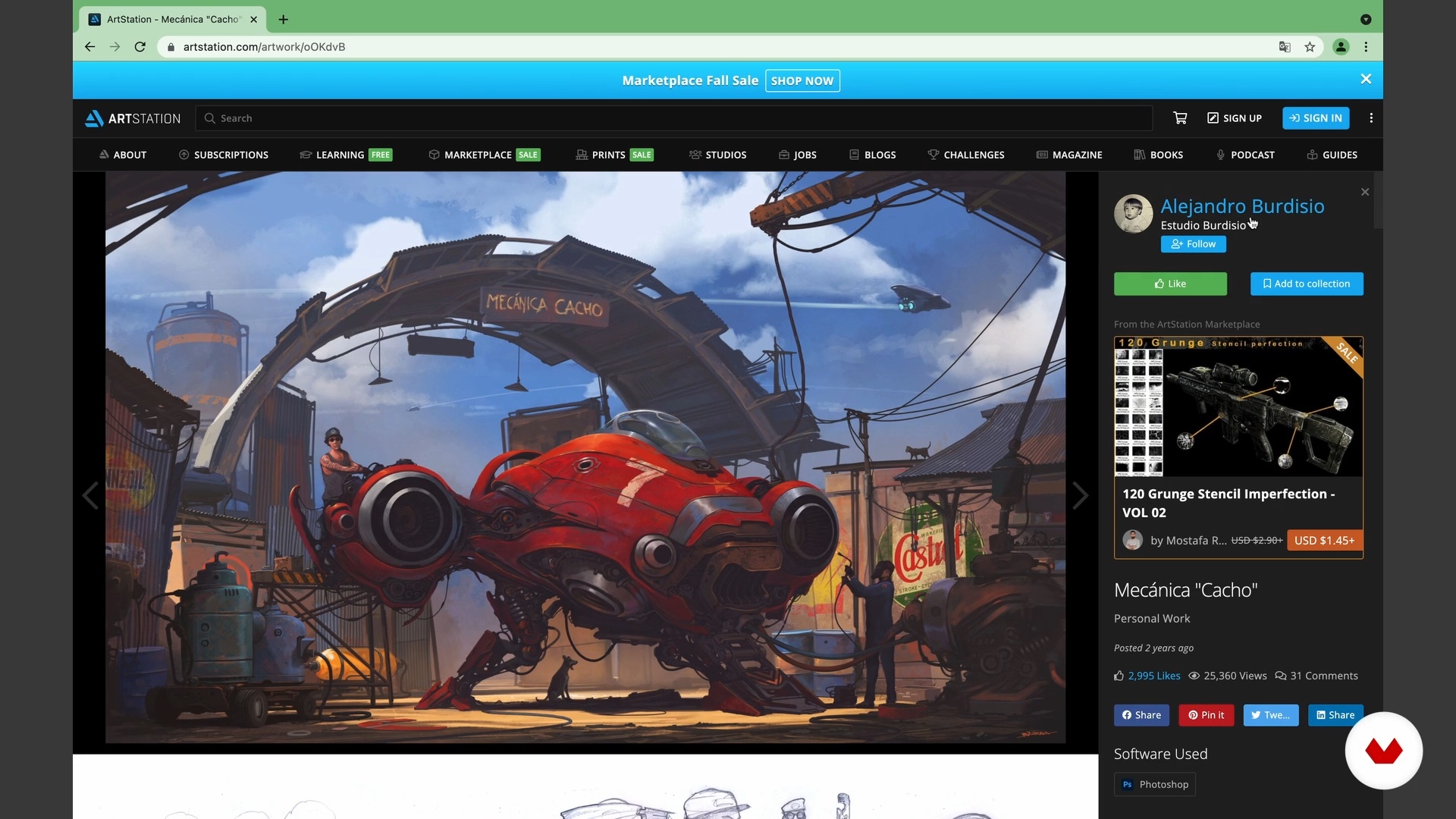Viewport: 1456px width, 819px height.
Task: Go to the next artwork arrow
Action: tap(1081, 495)
